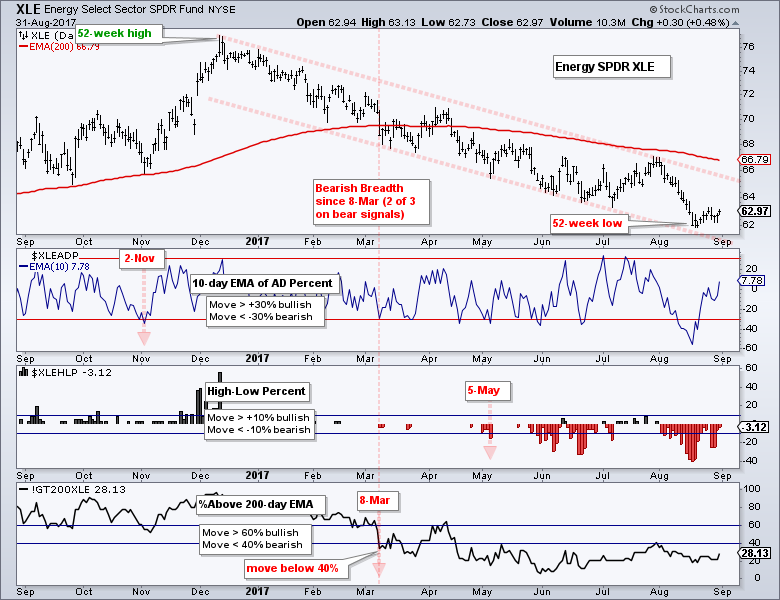Click the small triangle after the Chg value
The width and height of the screenshot is (780, 600).
tap(736, 23)
